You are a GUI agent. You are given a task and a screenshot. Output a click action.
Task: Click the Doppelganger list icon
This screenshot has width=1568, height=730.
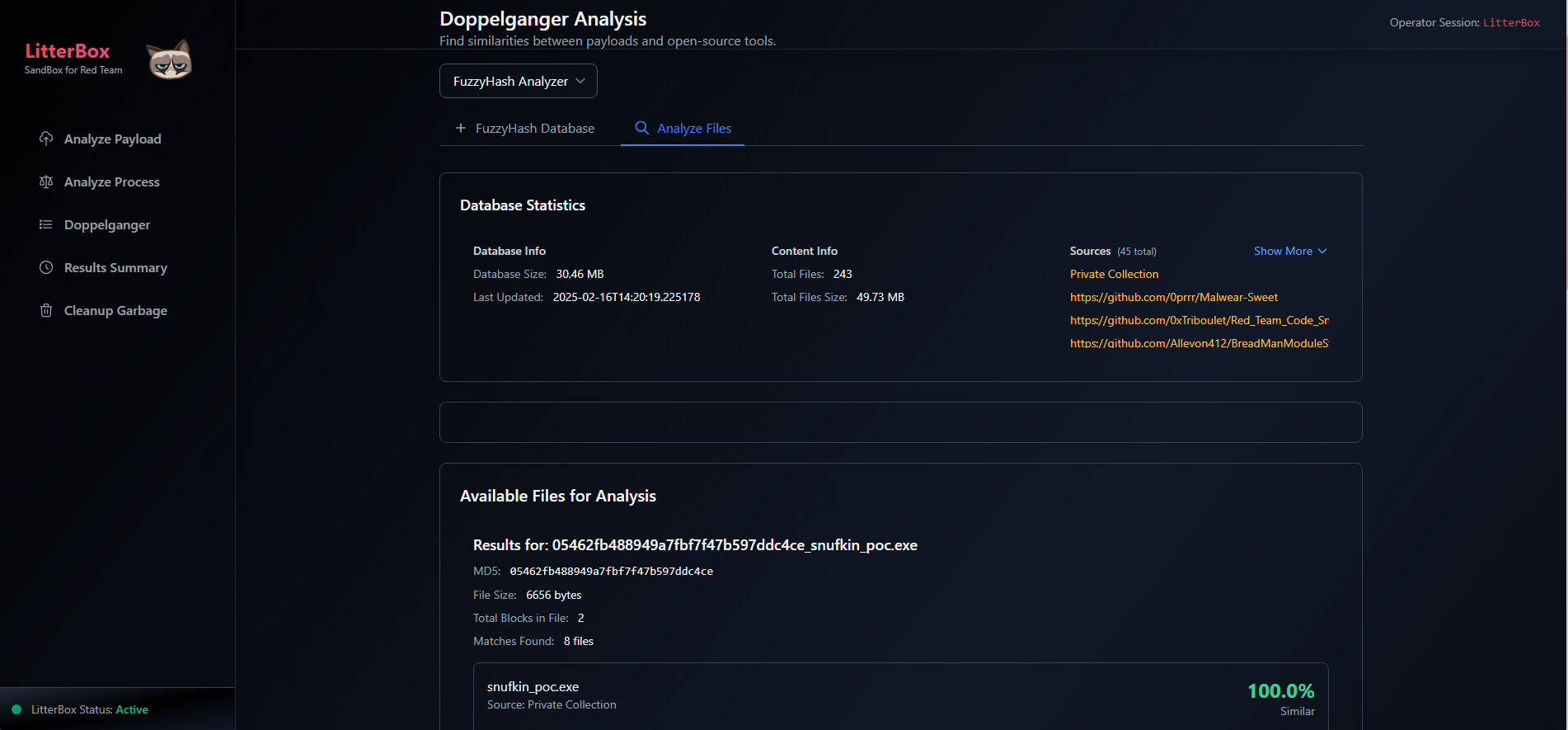46,224
